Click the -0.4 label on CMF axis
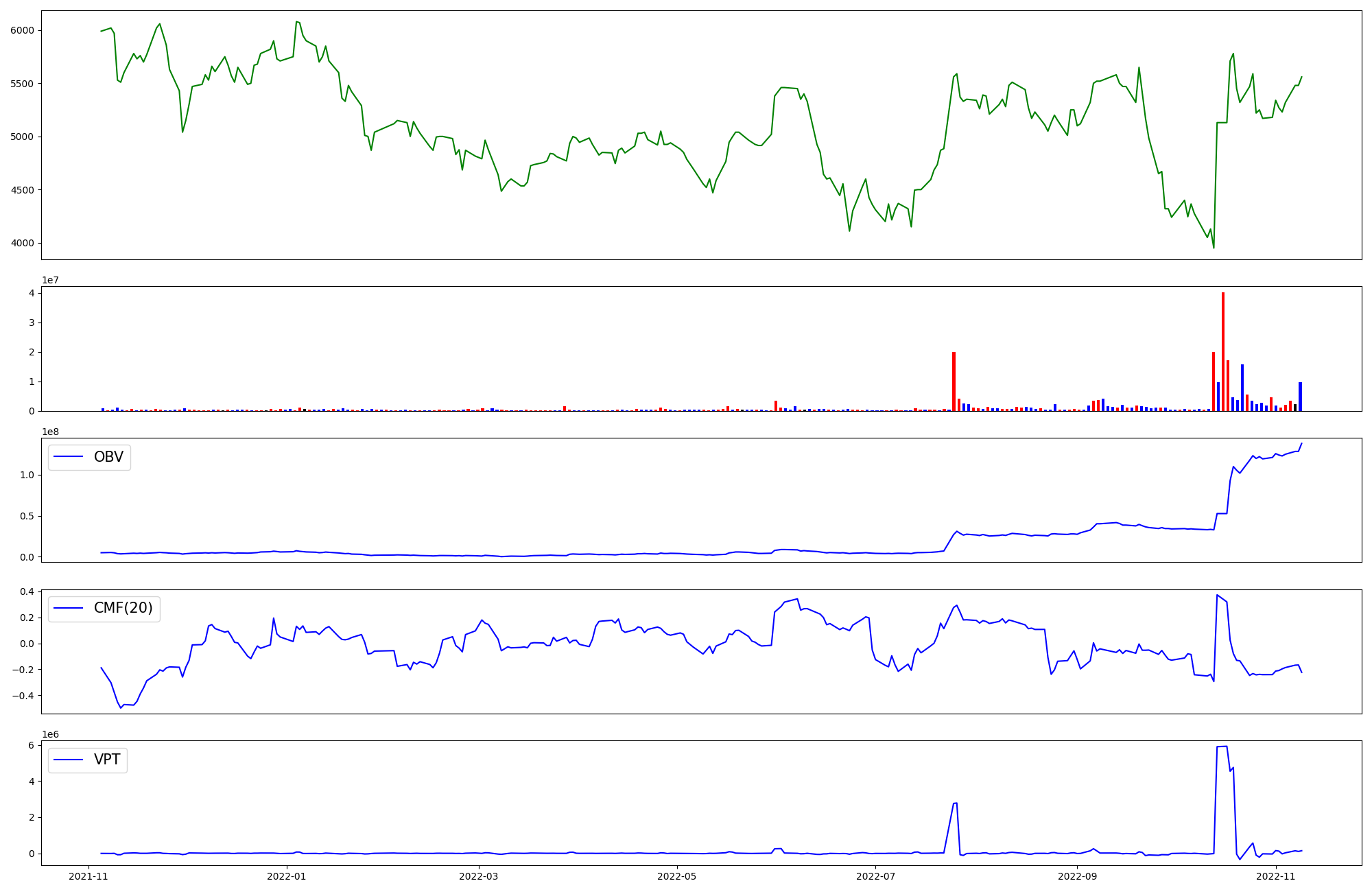This screenshot has height=892, width=1372. pos(23,696)
